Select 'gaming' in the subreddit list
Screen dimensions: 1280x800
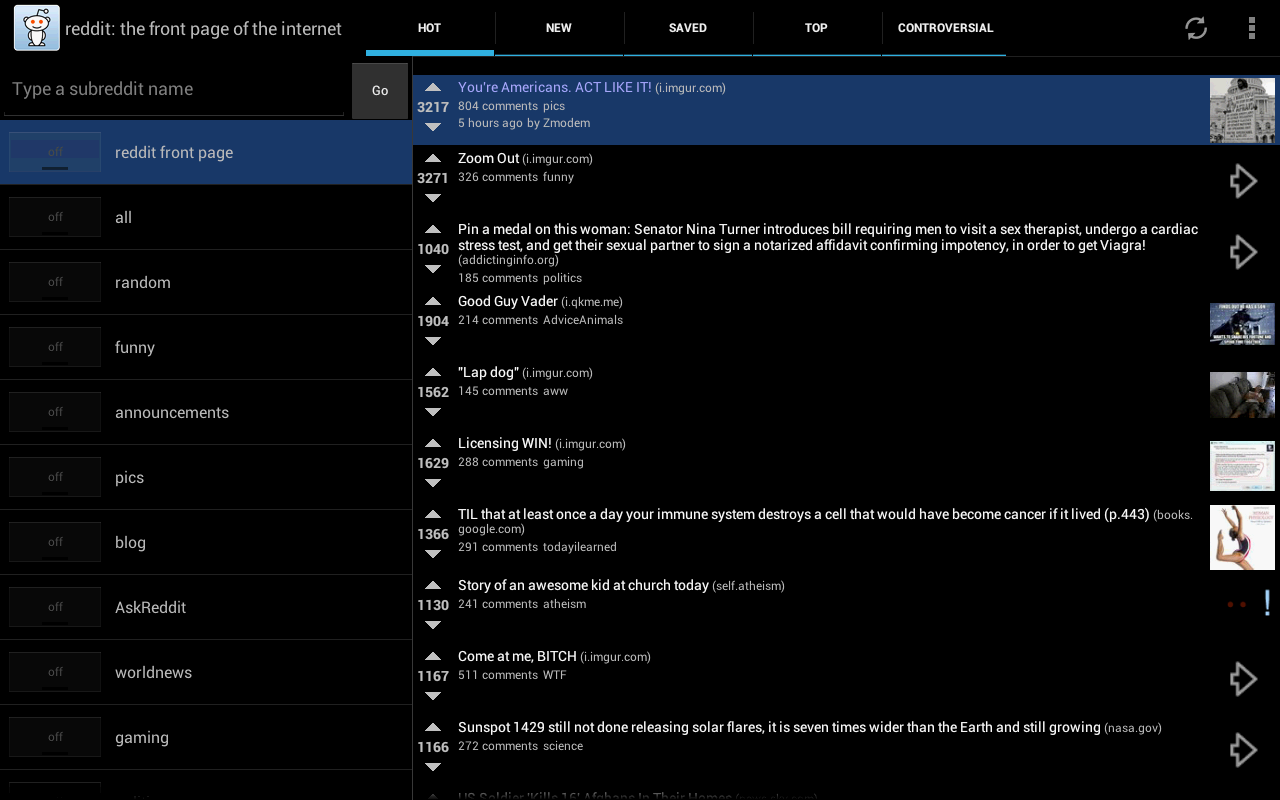point(142,738)
